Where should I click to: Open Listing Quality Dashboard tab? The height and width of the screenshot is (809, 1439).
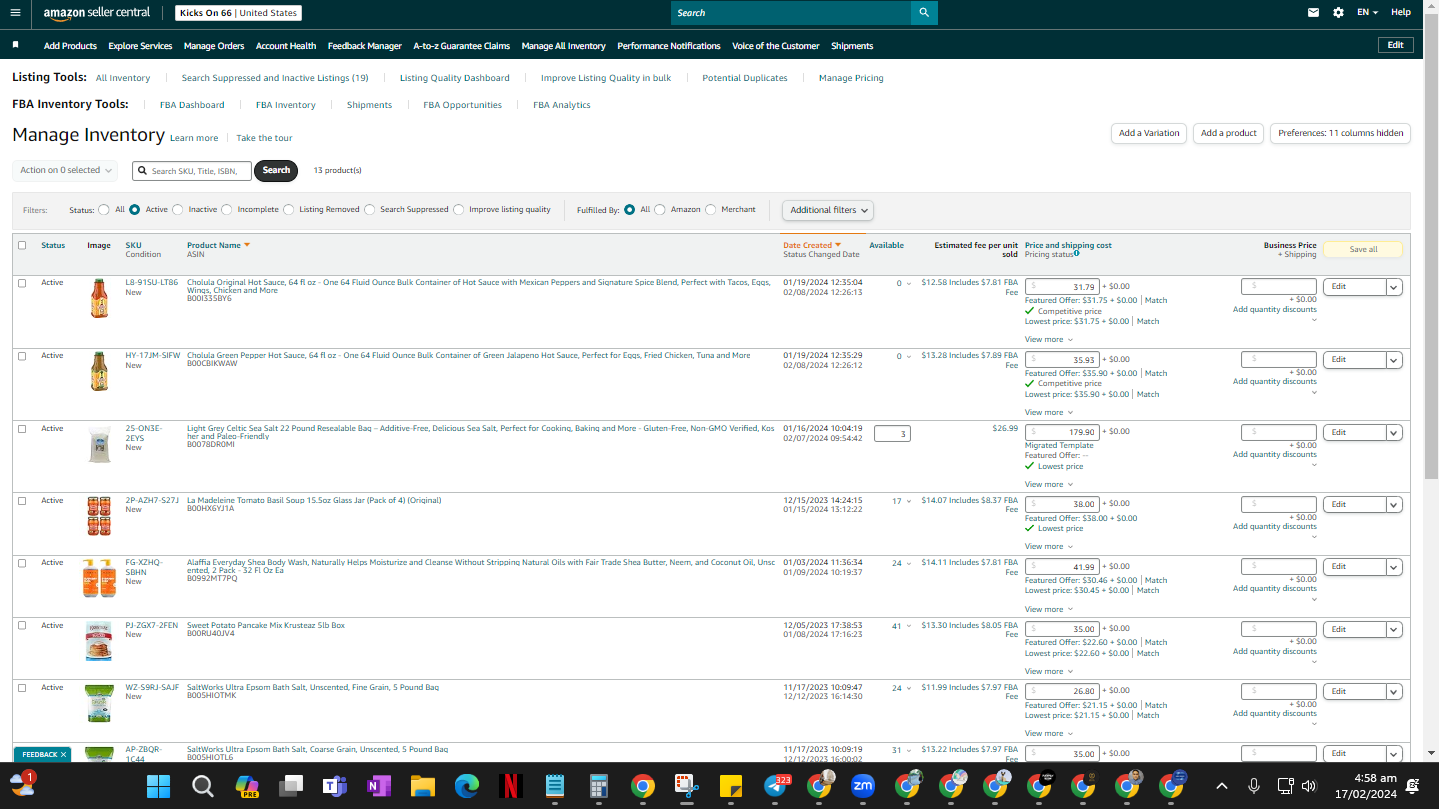coord(455,78)
